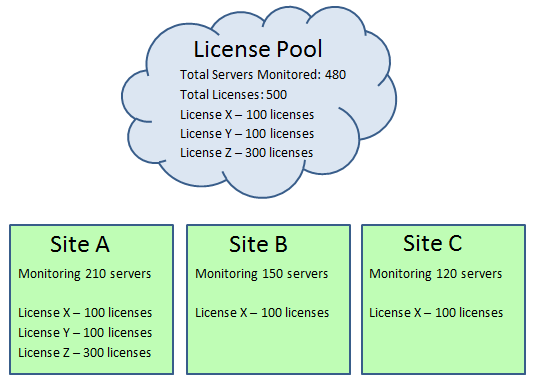The width and height of the screenshot is (534, 382).
Task: Click License Y – 100 licenses in Site A
Action: click(x=85, y=333)
